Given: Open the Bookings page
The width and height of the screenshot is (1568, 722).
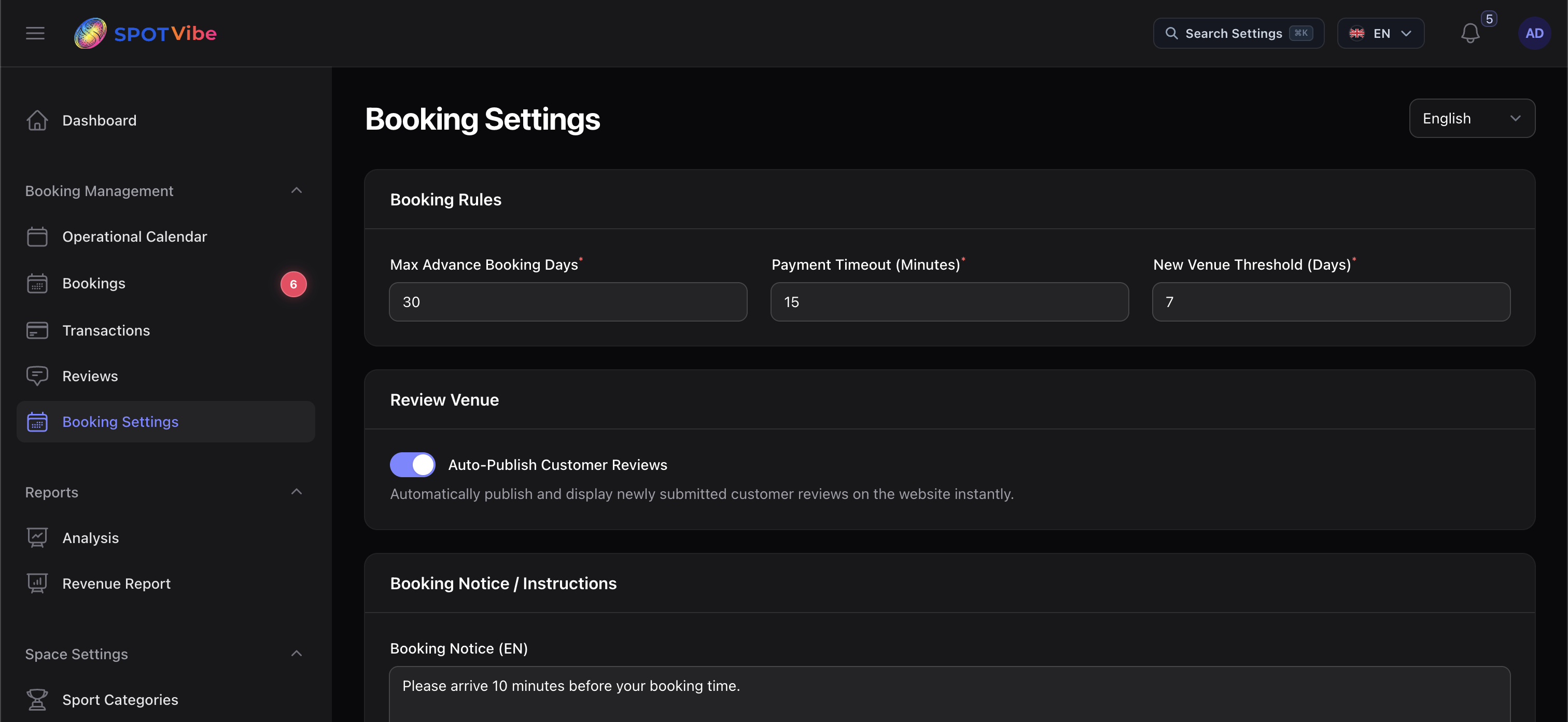Looking at the screenshot, I should click(165, 283).
